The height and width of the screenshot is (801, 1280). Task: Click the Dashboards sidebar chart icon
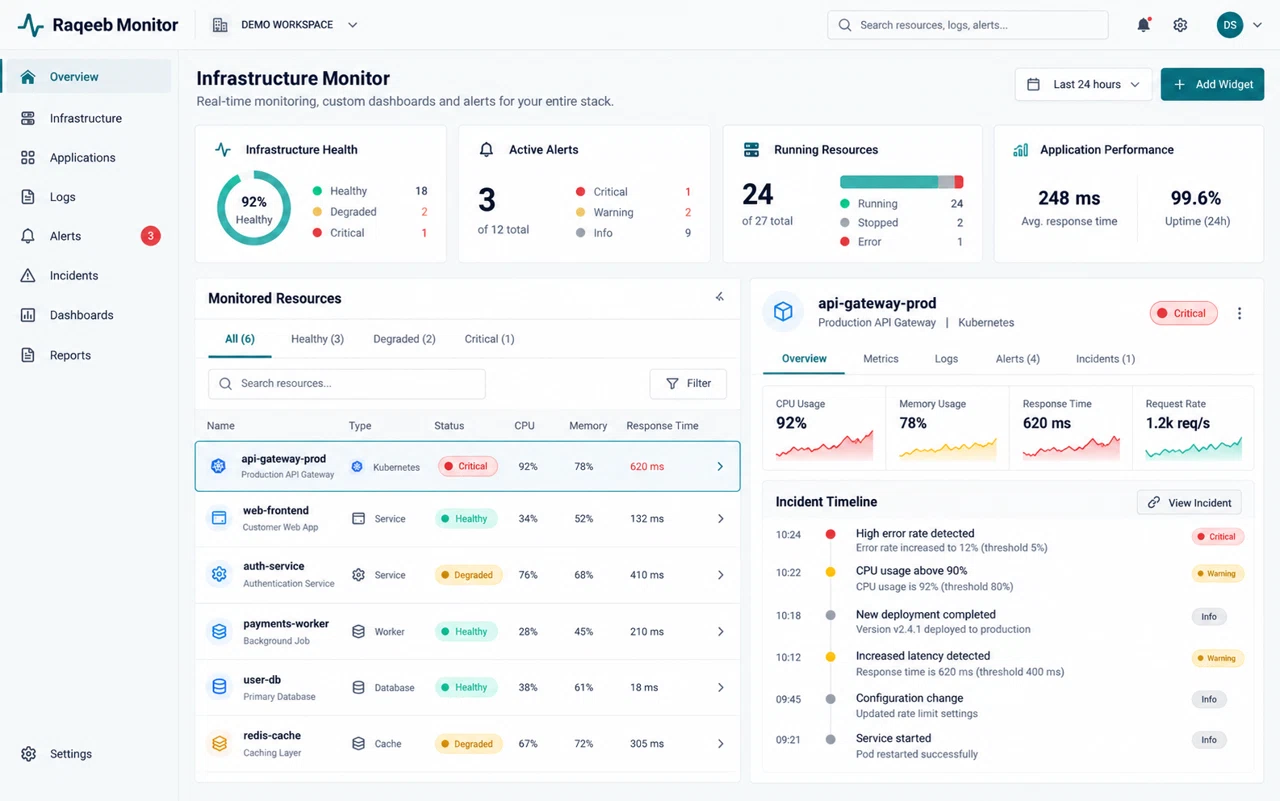coord(28,315)
